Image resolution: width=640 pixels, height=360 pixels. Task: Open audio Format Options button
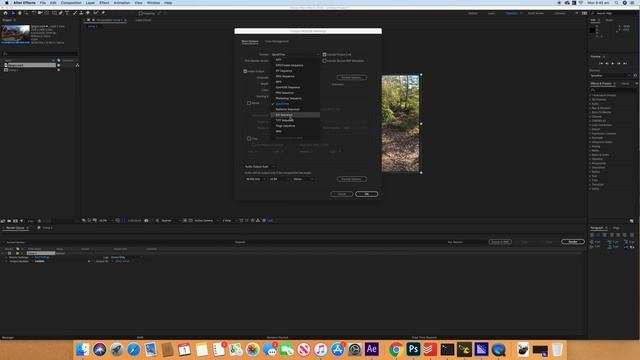[351, 179]
